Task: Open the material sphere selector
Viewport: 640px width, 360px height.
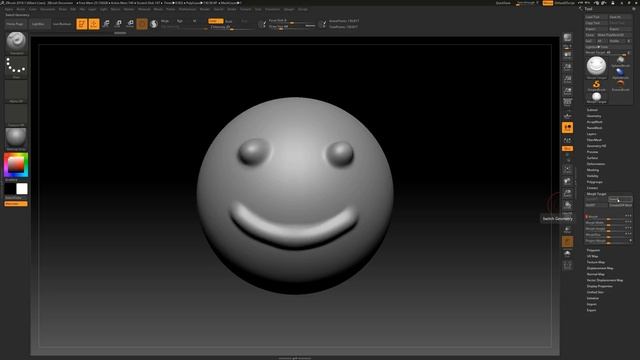Action: (16, 138)
